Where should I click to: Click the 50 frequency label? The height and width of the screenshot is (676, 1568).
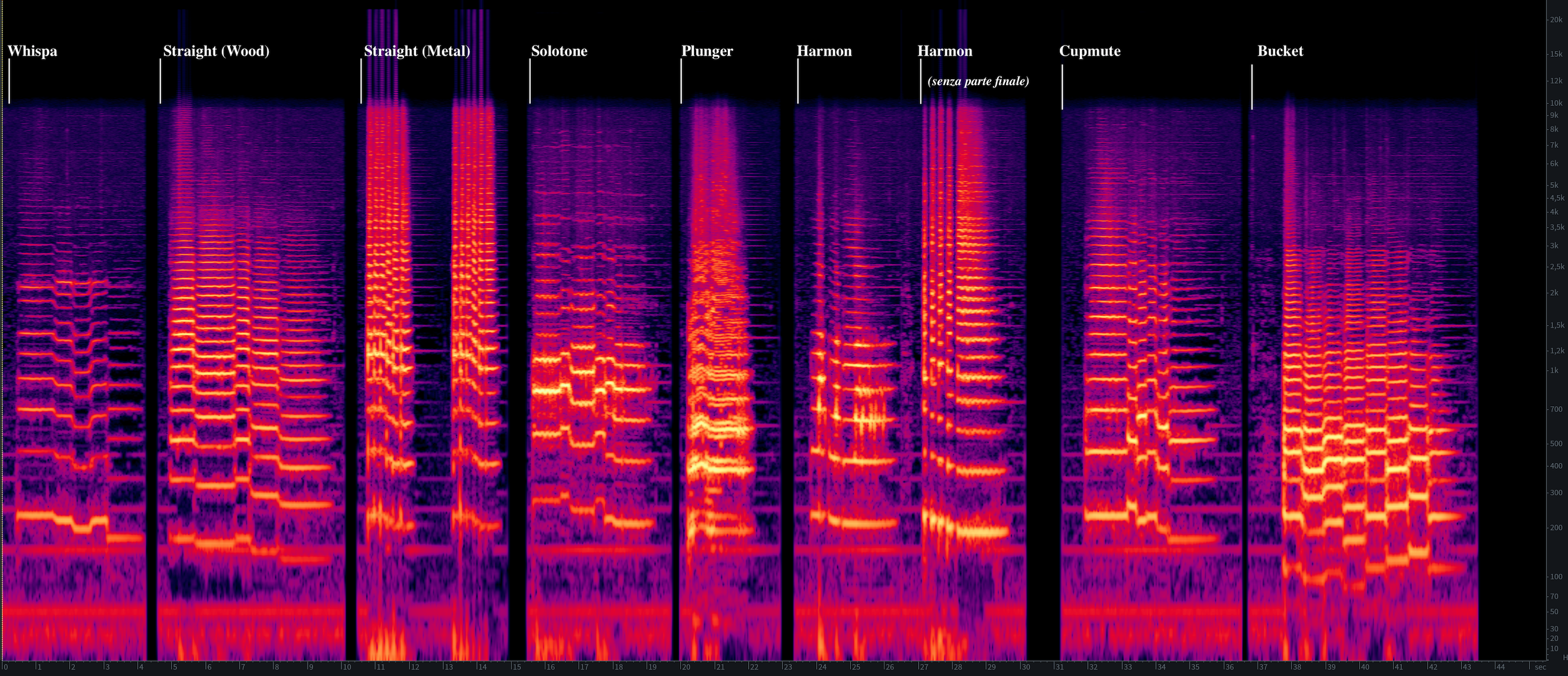pyautogui.click(x=1554, y=612)
